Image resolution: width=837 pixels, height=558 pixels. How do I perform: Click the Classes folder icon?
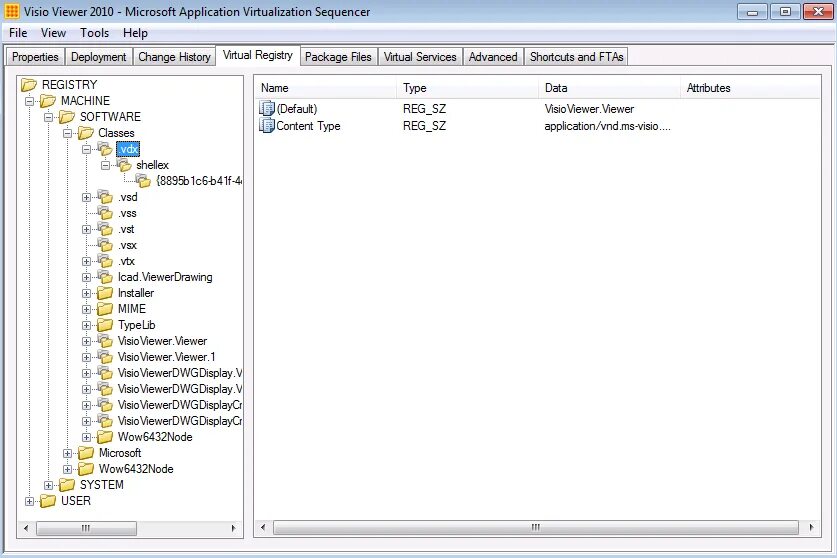tap(86, 133)
